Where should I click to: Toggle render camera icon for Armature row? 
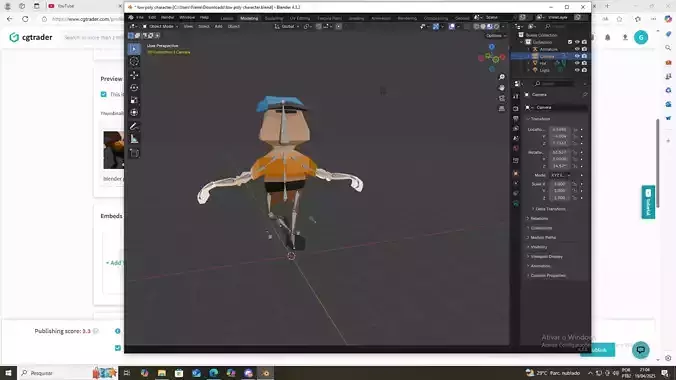click(584, 49)
